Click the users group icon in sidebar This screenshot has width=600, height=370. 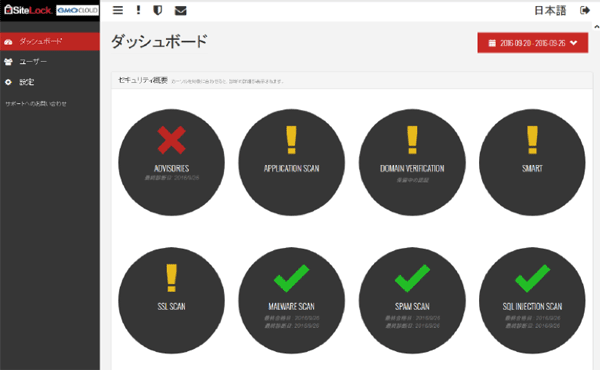click(x=8, y=62)
